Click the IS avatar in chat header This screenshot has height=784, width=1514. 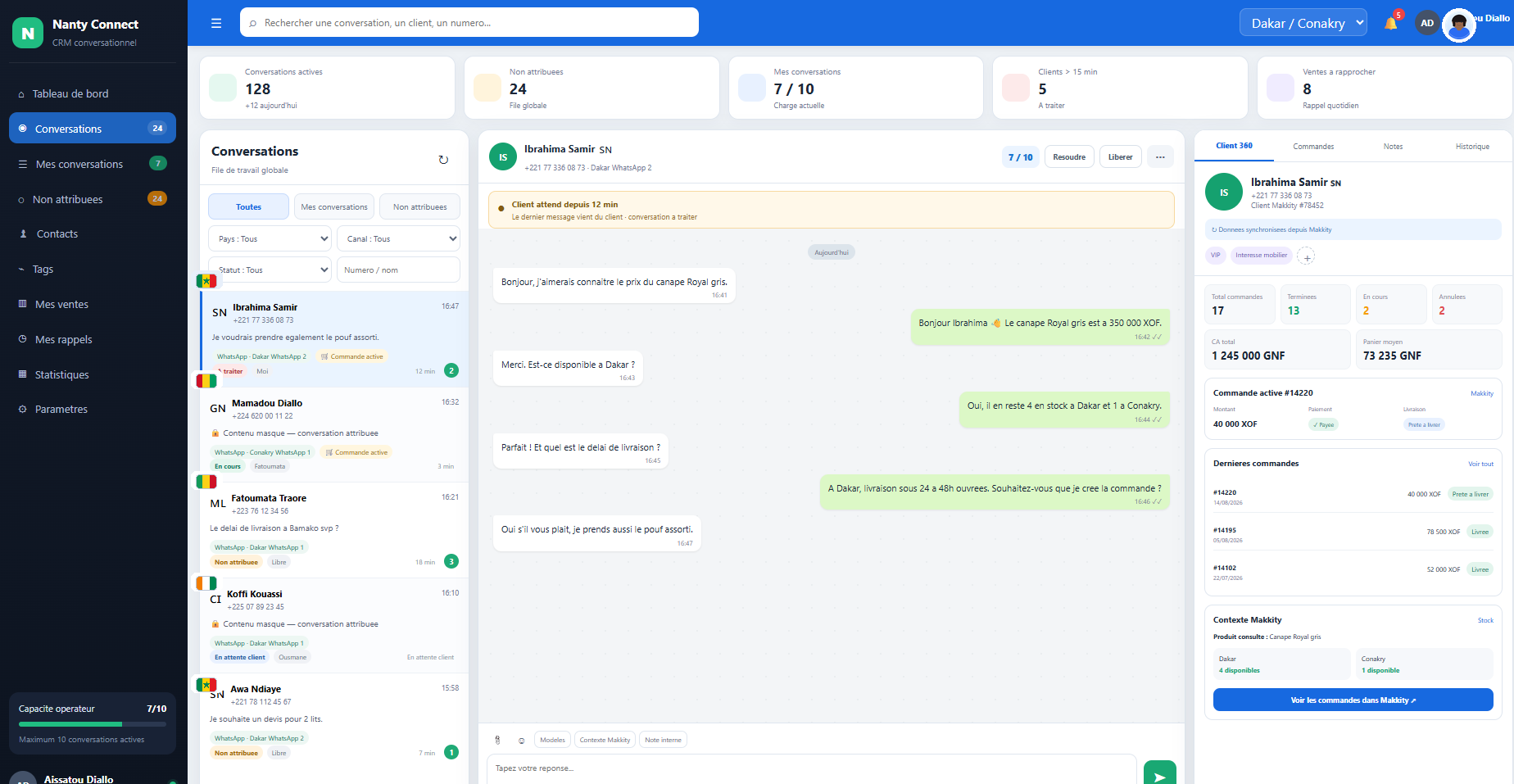503,156
